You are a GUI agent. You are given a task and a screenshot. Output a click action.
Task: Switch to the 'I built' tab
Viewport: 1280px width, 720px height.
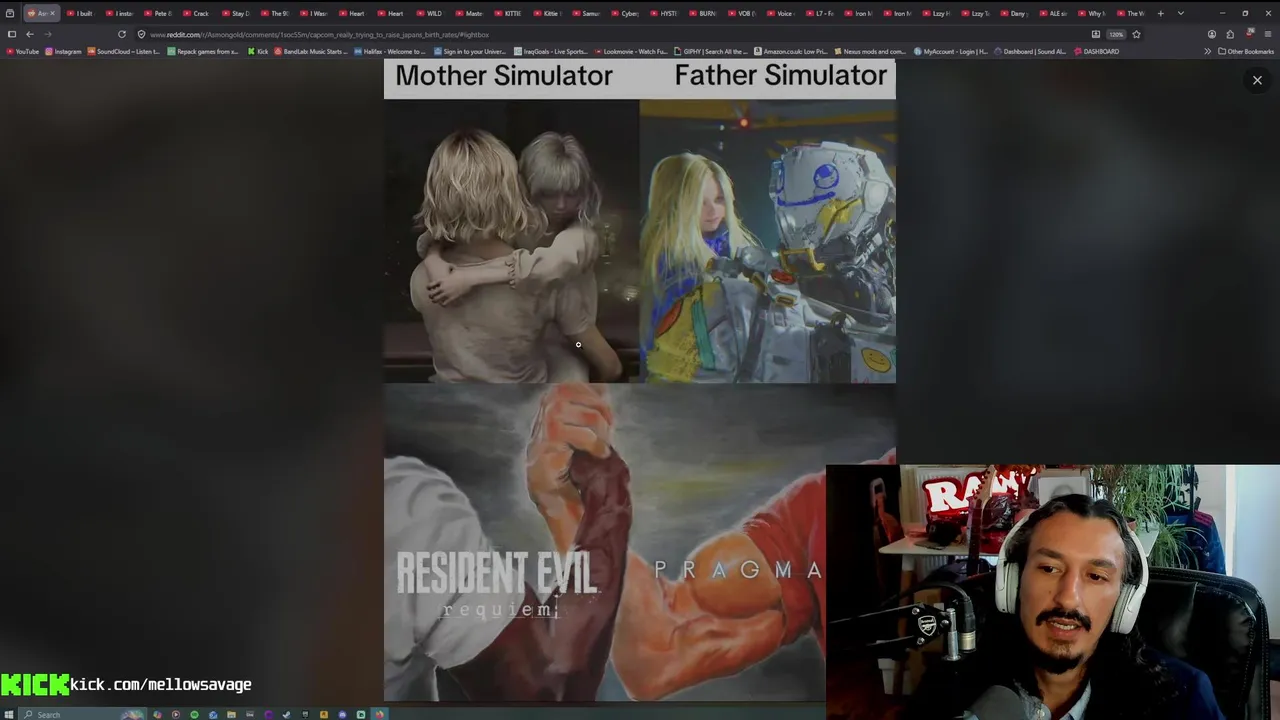80,13
